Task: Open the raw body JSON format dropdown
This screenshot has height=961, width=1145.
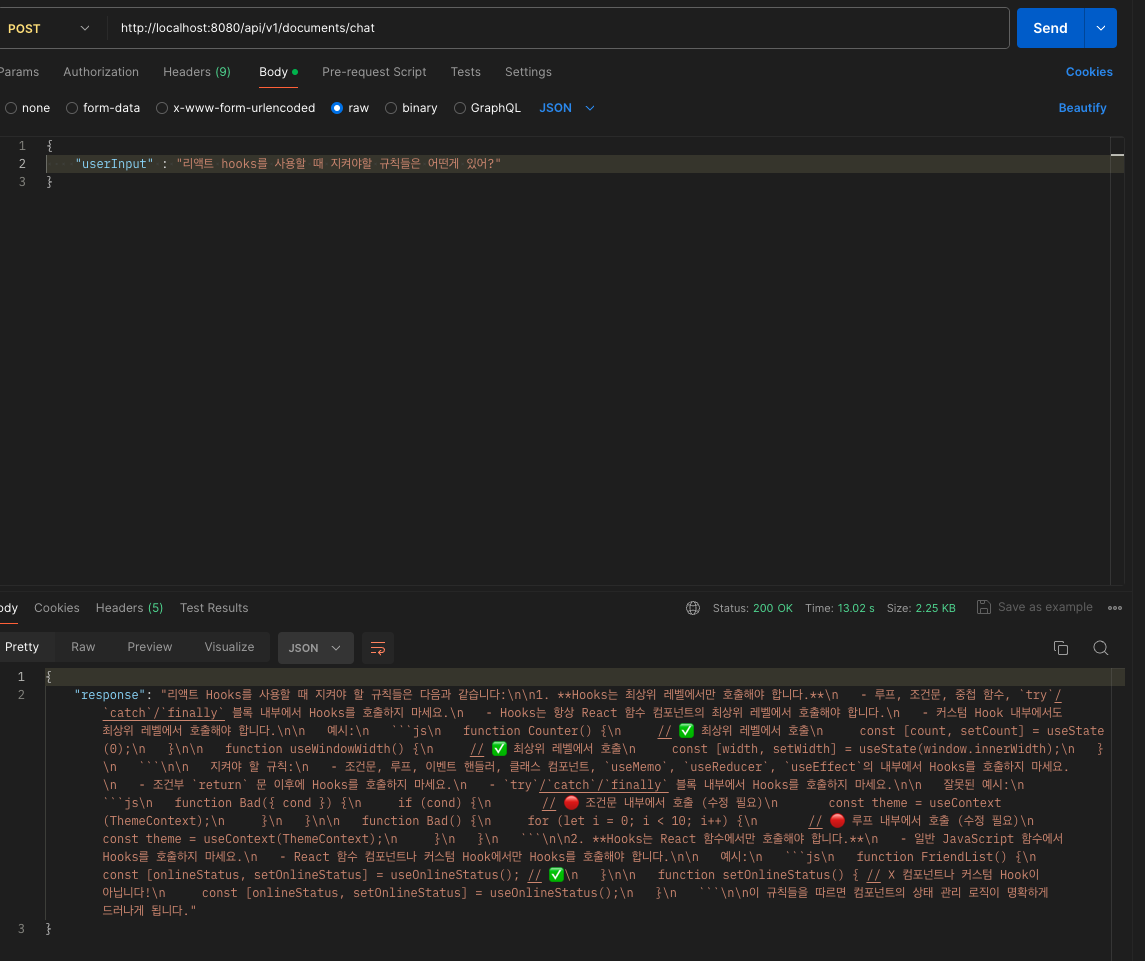Action: 567,108
